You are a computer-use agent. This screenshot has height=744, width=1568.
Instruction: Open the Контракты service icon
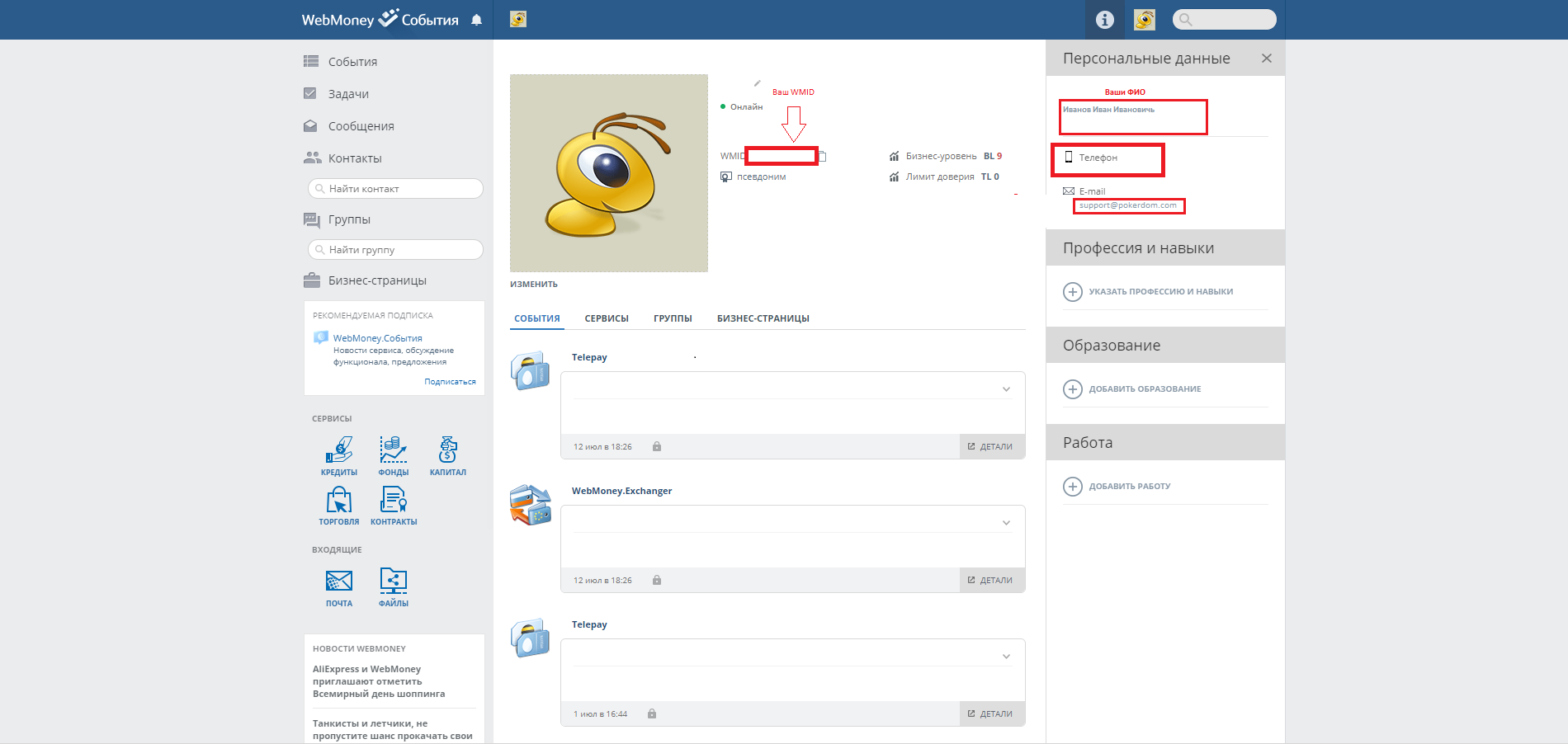pos(394,506)
